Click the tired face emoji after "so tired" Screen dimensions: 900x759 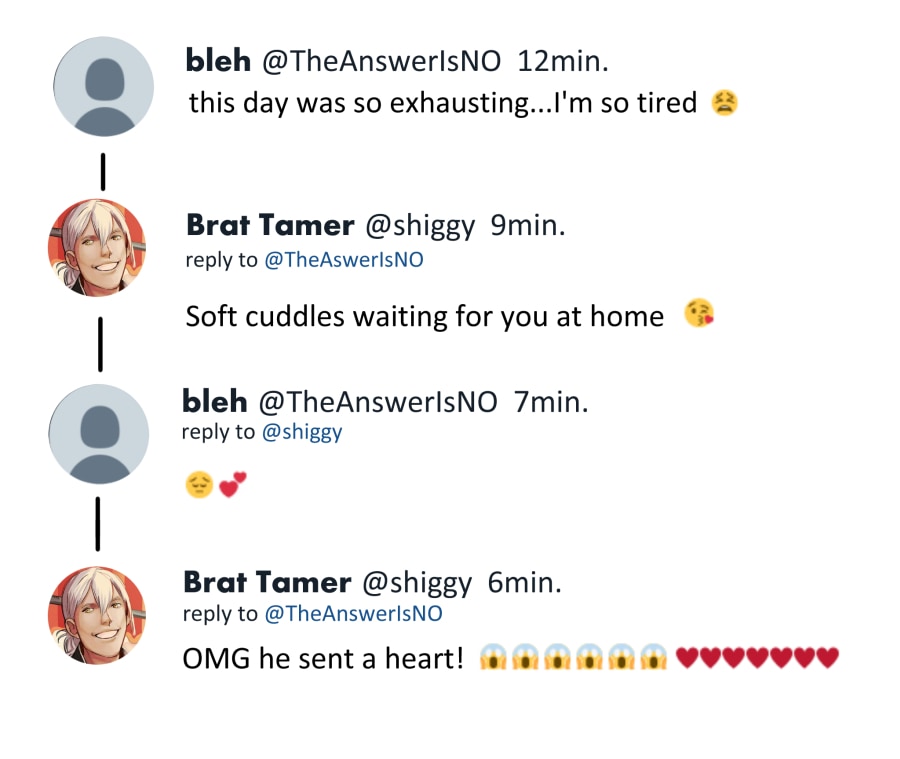click(724, 103)
